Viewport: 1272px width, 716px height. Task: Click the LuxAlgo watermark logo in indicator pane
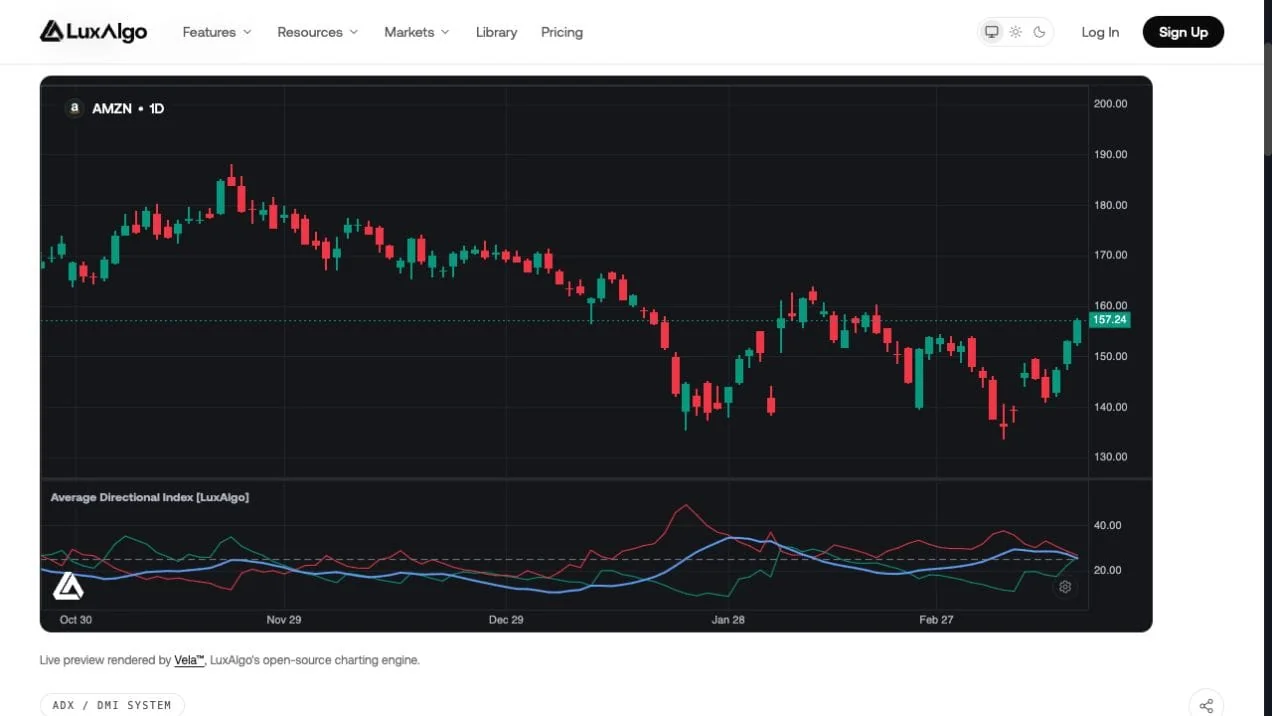pyautogui.click(x=68, y=586)
